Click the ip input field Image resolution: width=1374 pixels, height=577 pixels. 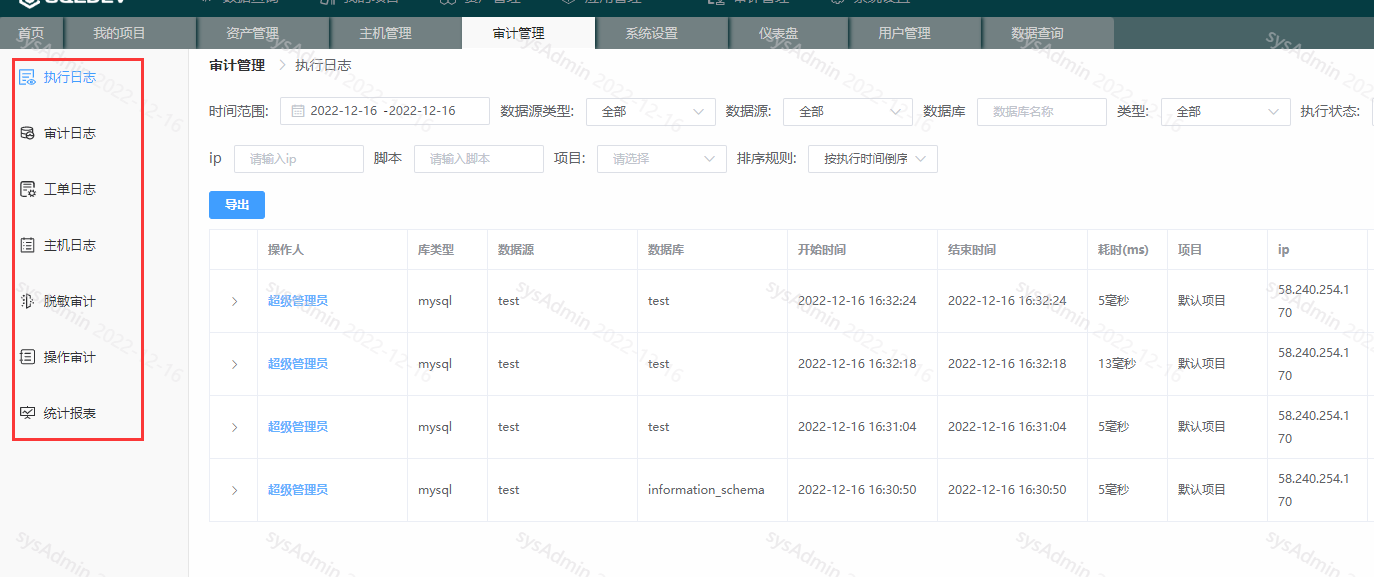(x=299, y=158)
